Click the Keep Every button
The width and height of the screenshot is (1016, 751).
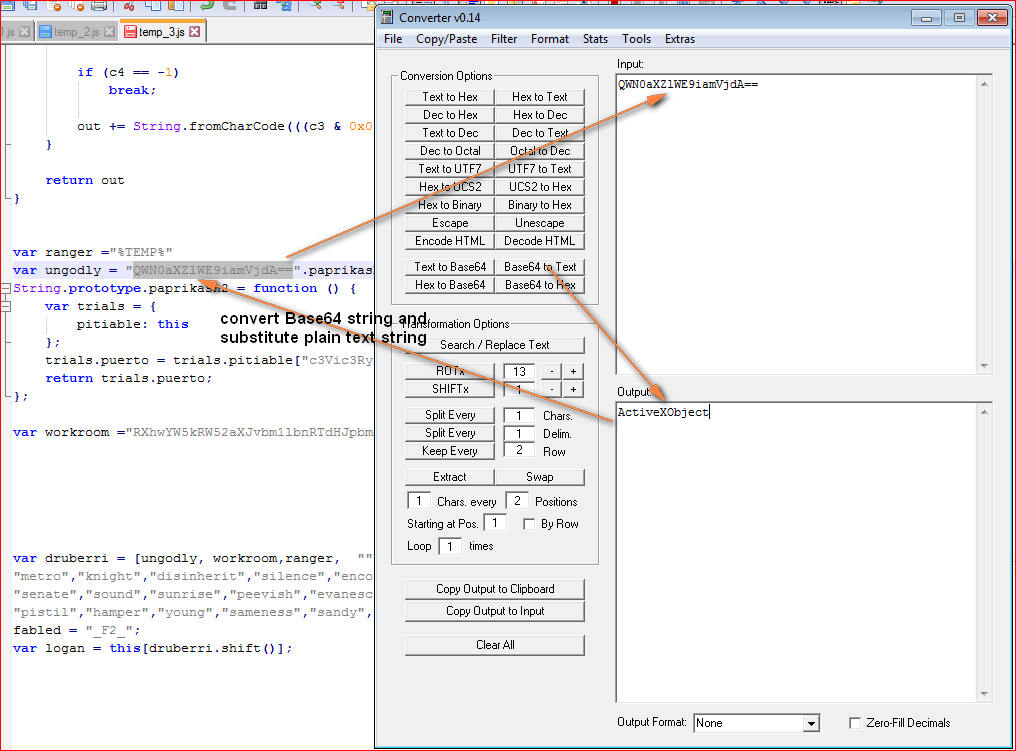pyautogui.click(x=450, y=451)
